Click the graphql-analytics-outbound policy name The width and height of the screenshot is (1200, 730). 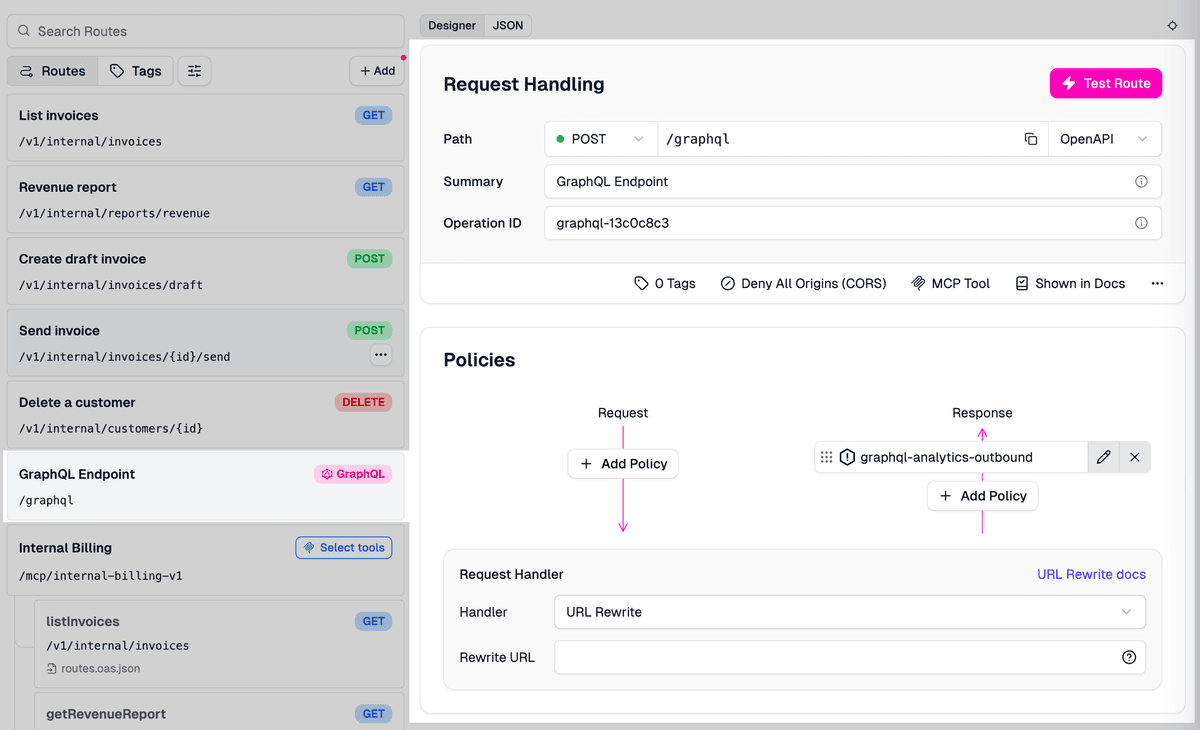point(946,457)
